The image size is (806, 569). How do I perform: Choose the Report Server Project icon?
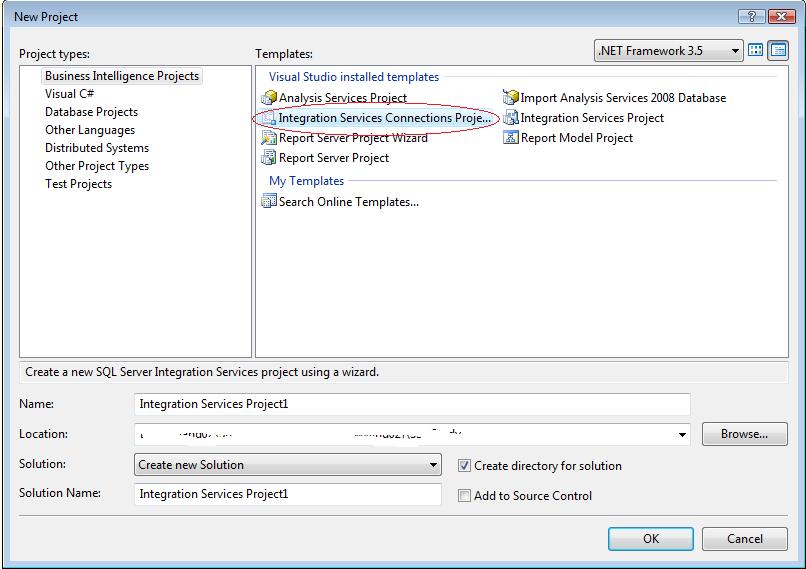pos(268,158)
